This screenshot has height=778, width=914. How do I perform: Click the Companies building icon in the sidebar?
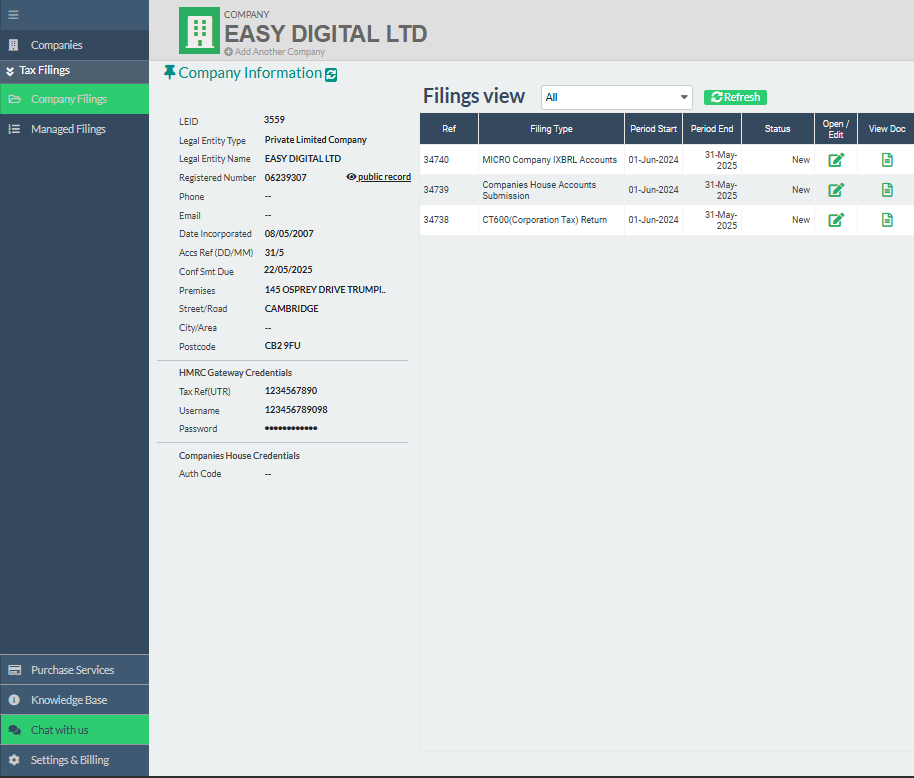tap(13, 45)
